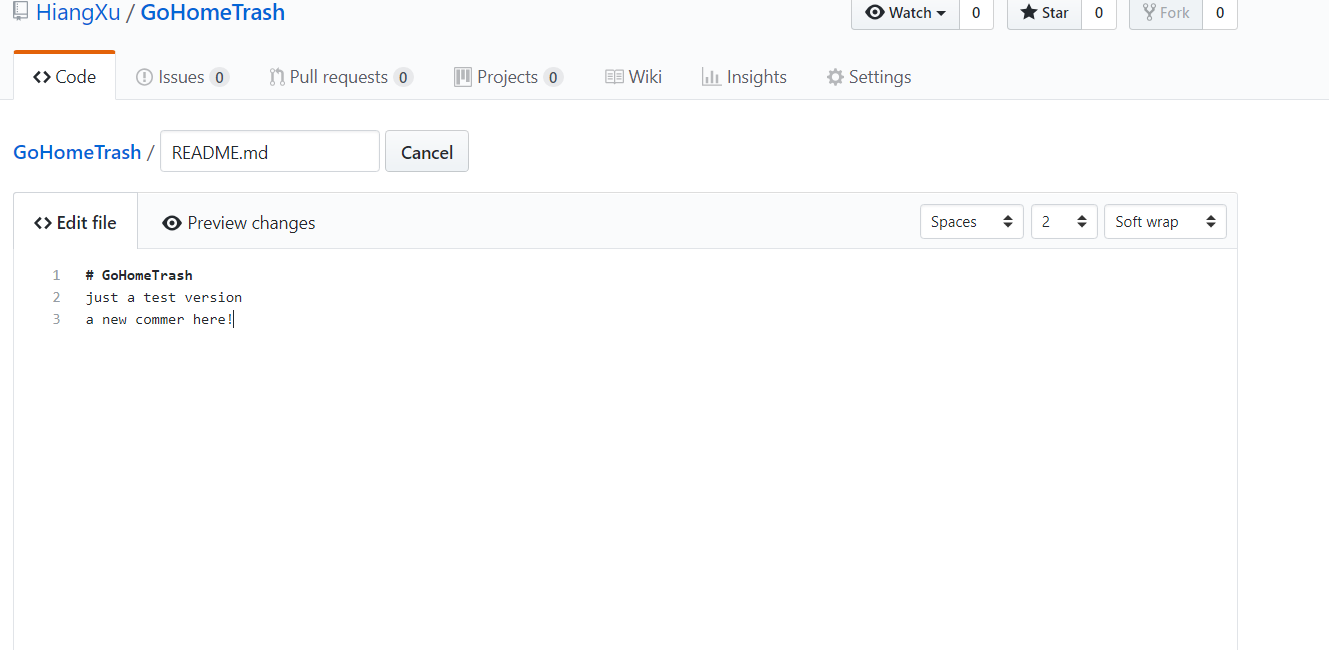Viewport: 1329px width, 650px height.
Task: Open the repository Settings tab
Action: pos(868,77)
